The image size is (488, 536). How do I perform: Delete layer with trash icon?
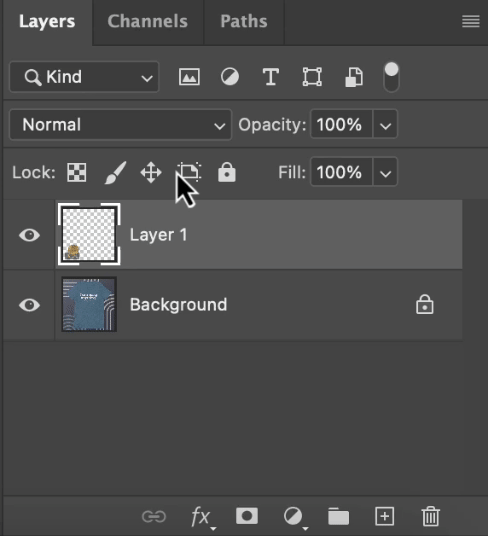pyautogui.click(x=431, y=516)
